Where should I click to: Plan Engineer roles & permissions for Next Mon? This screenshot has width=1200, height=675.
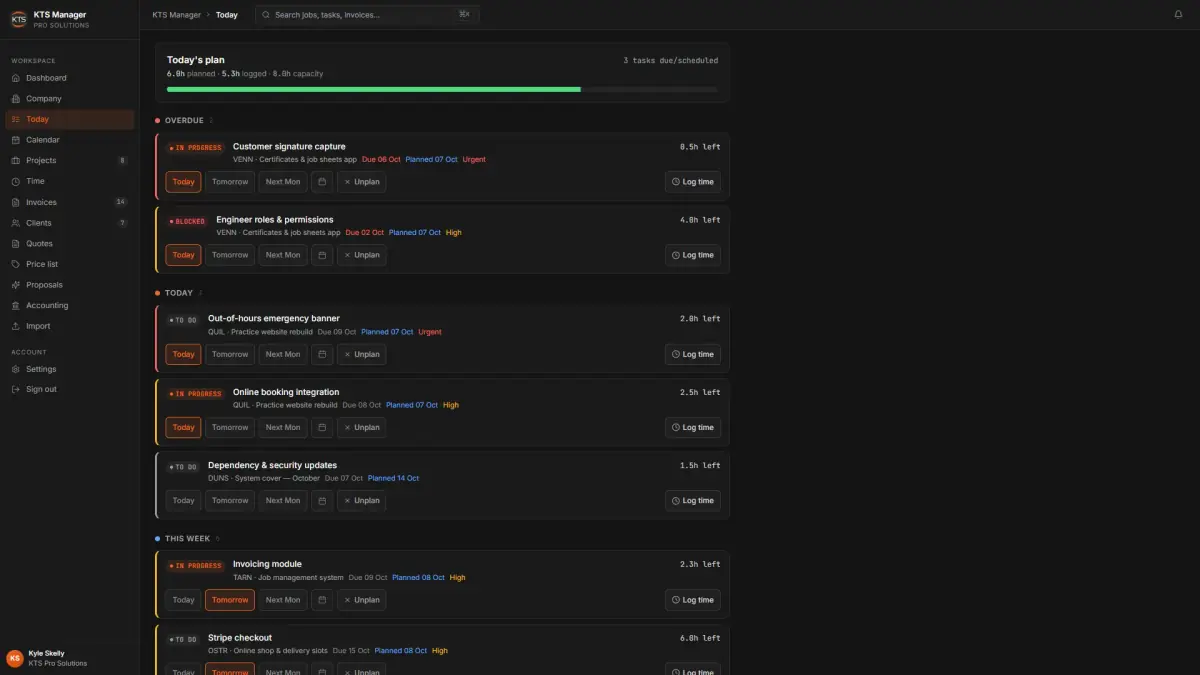tap(283, 255)
